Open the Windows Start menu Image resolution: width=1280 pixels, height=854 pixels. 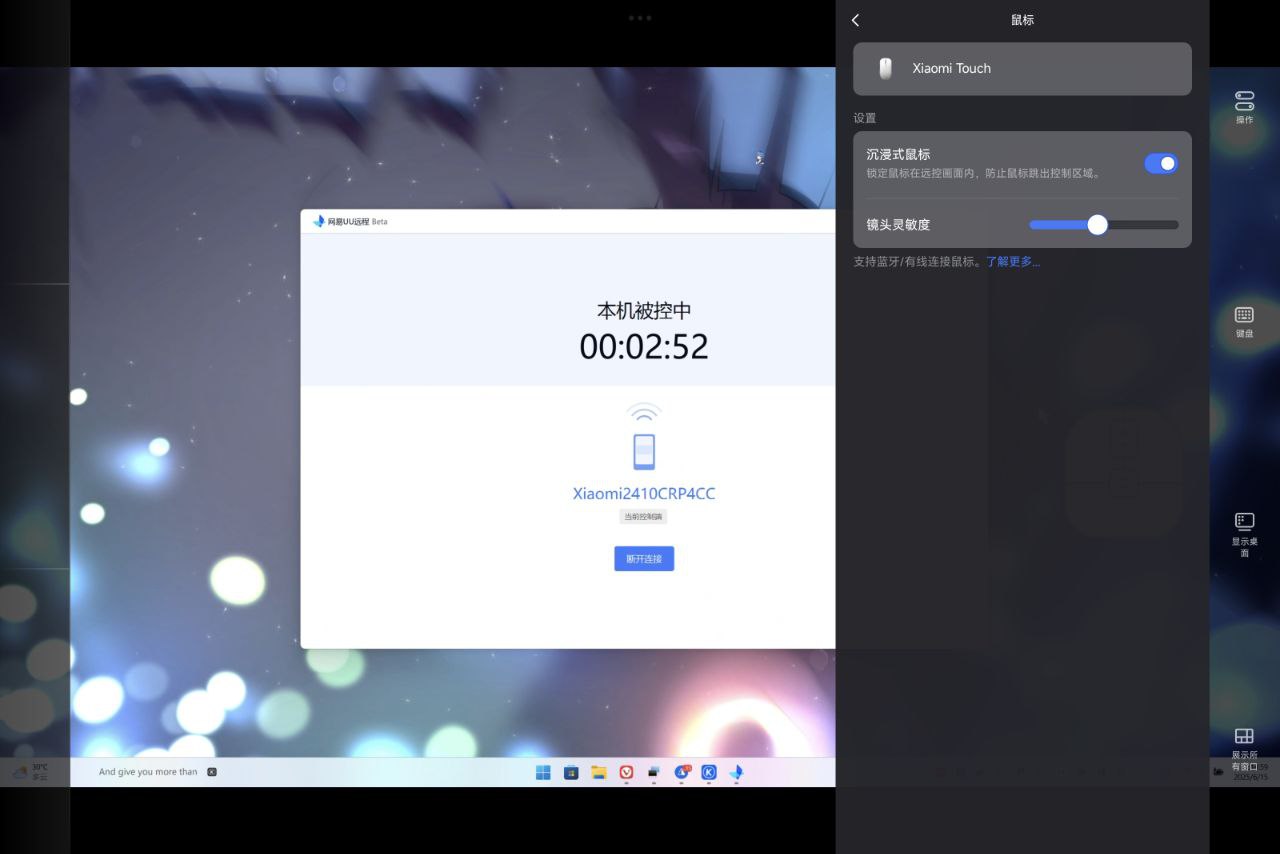pos(543,772)
